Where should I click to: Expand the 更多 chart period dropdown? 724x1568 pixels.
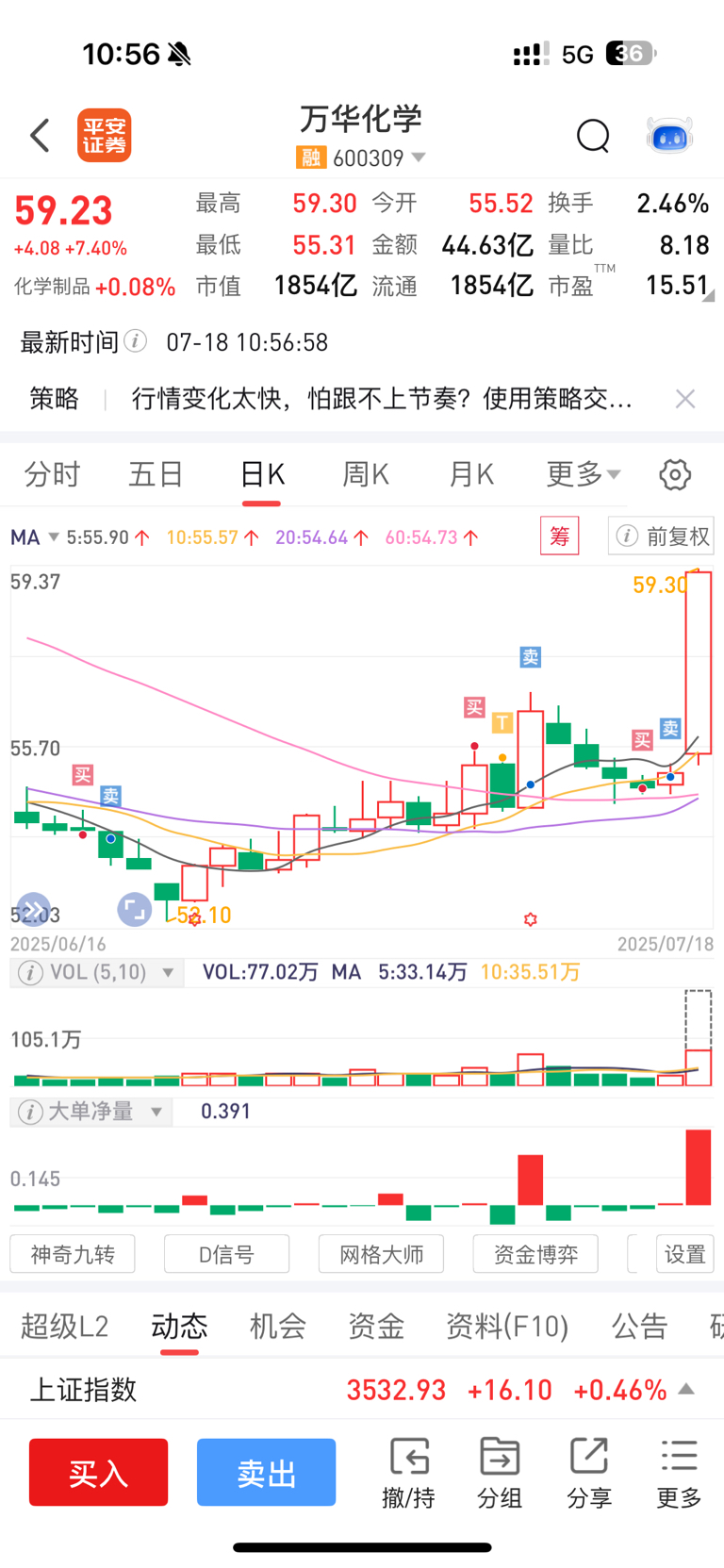pos(584,474)
